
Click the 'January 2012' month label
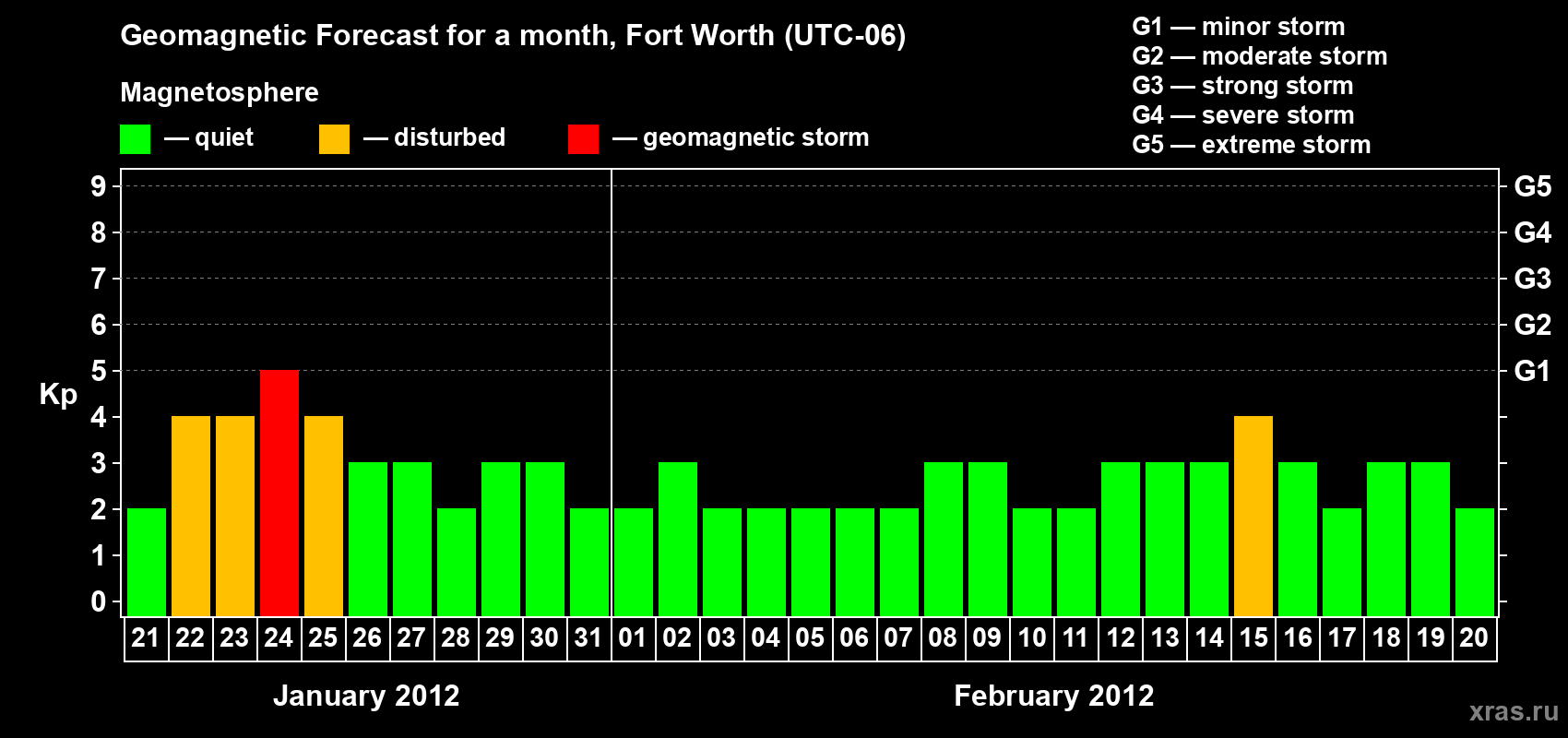click(x=366, y=696)
